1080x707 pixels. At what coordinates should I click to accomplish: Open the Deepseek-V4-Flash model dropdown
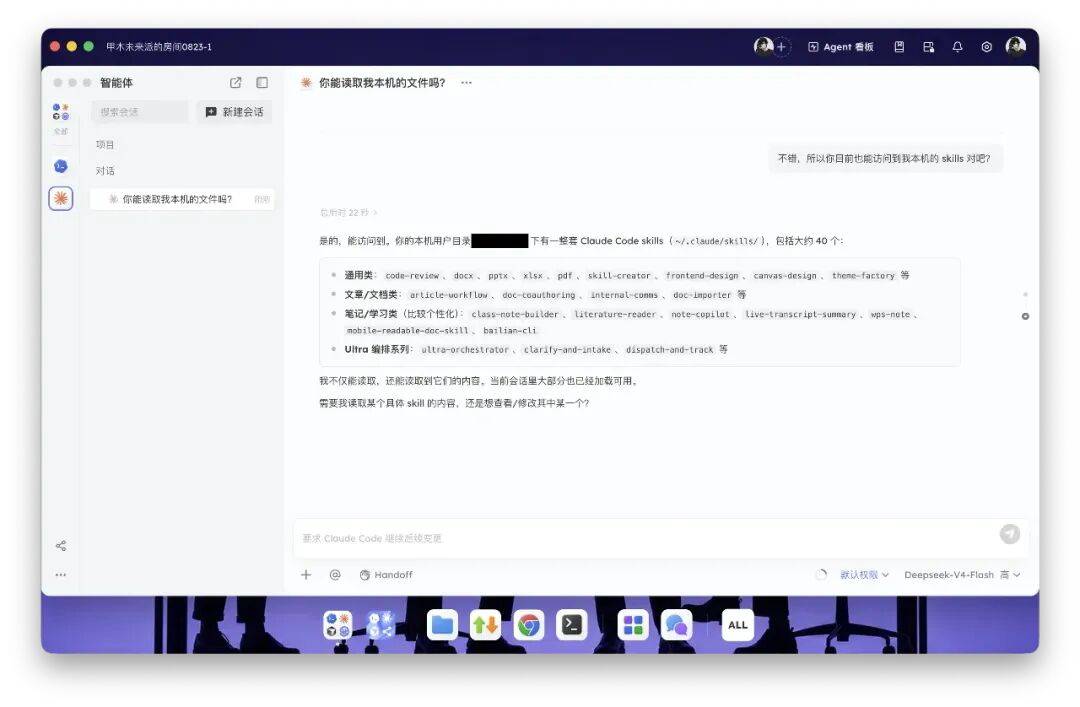click(962, 575)
